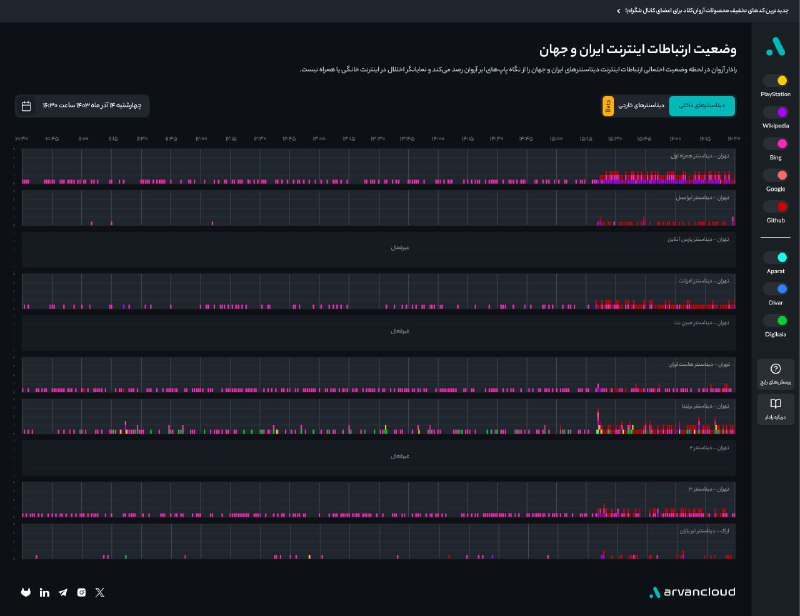Toggle the Google switch
The height and width of the screenshot is (616, 800).
(776, 175)
